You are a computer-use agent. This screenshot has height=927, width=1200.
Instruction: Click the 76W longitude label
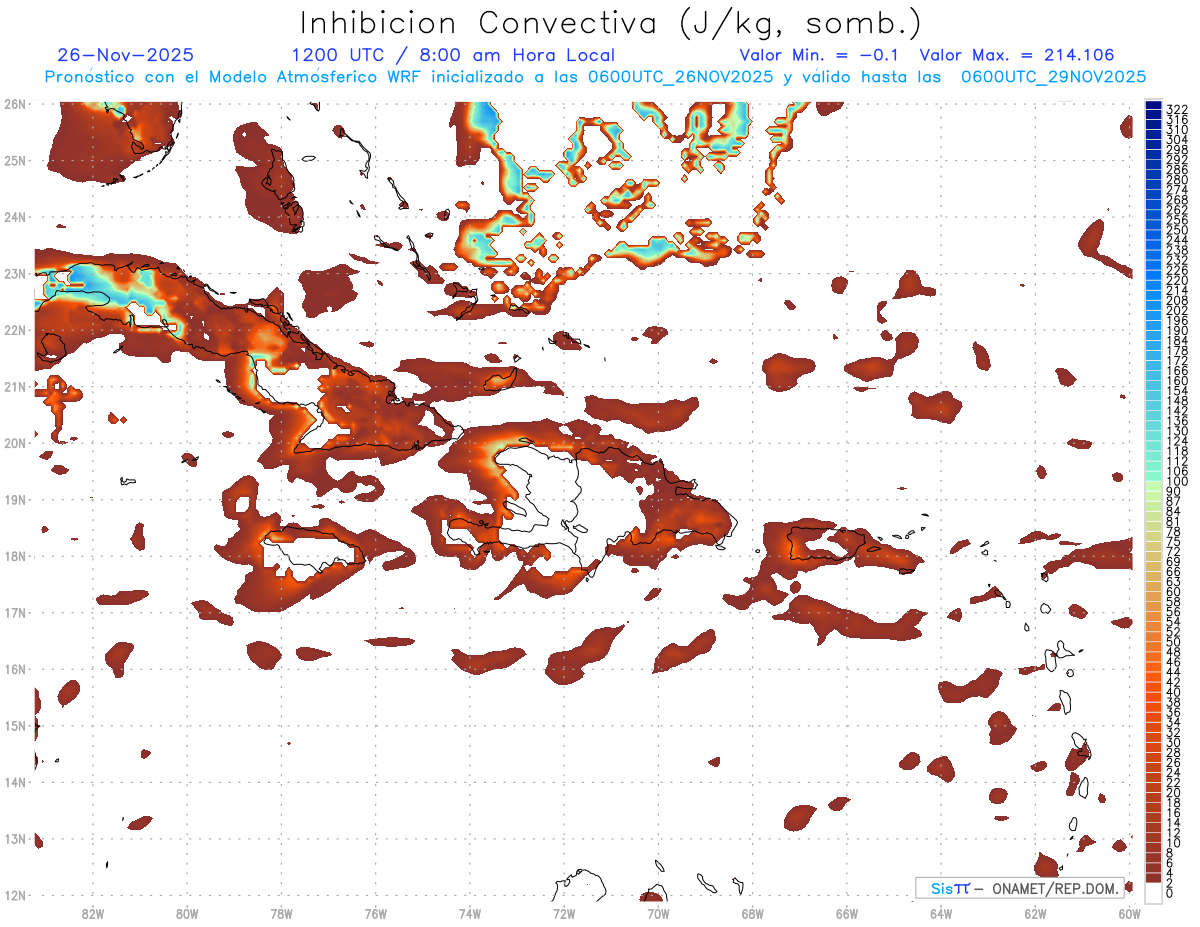(x=376, y=914)
